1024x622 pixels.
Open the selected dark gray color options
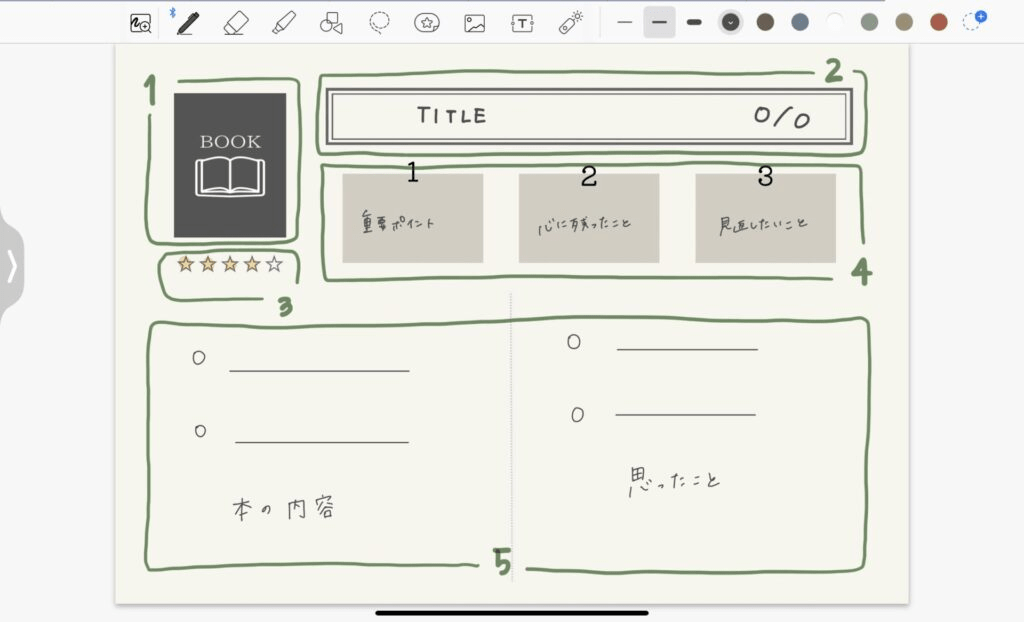tap(730, 22)
